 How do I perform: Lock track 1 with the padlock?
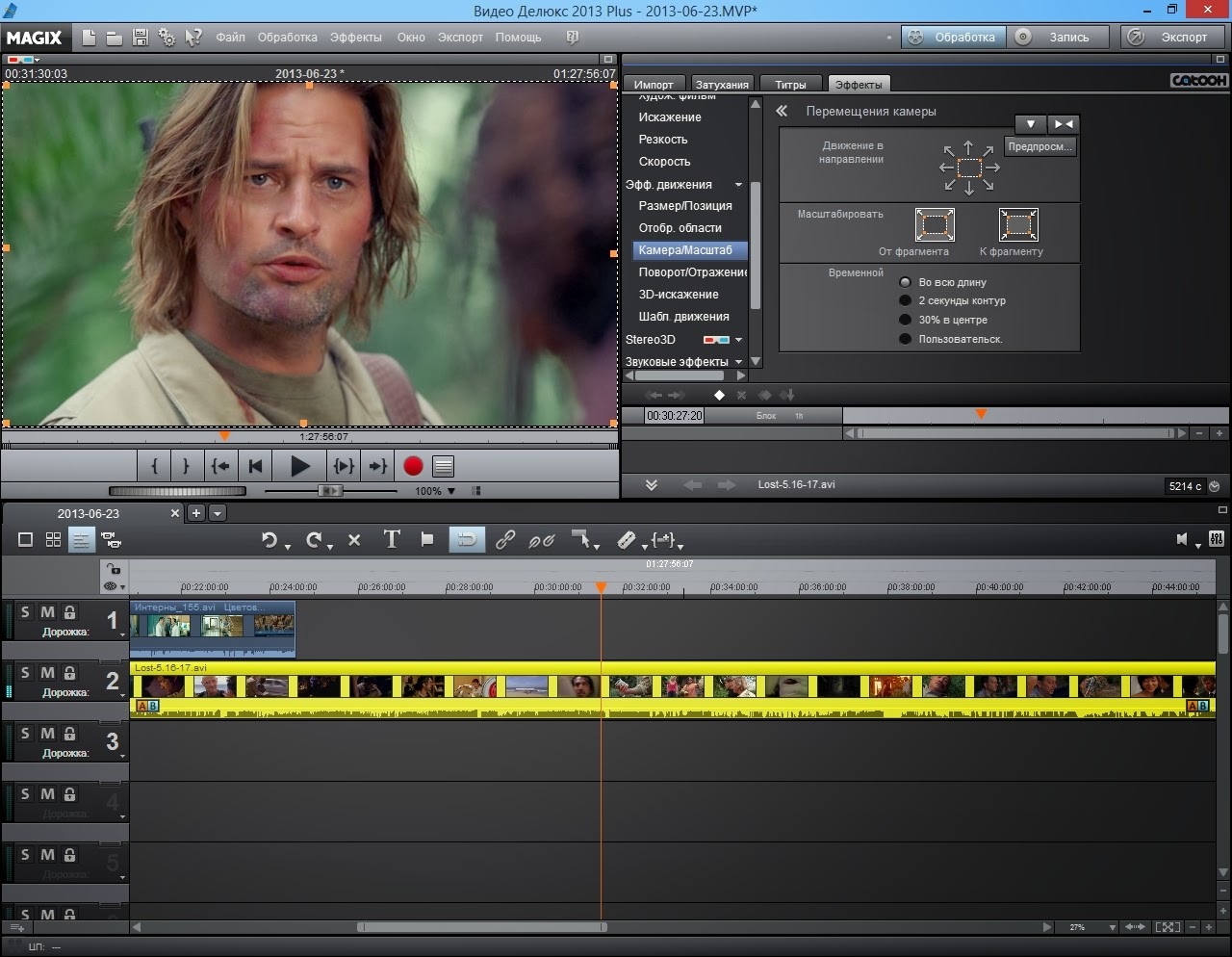coord(69,612)
